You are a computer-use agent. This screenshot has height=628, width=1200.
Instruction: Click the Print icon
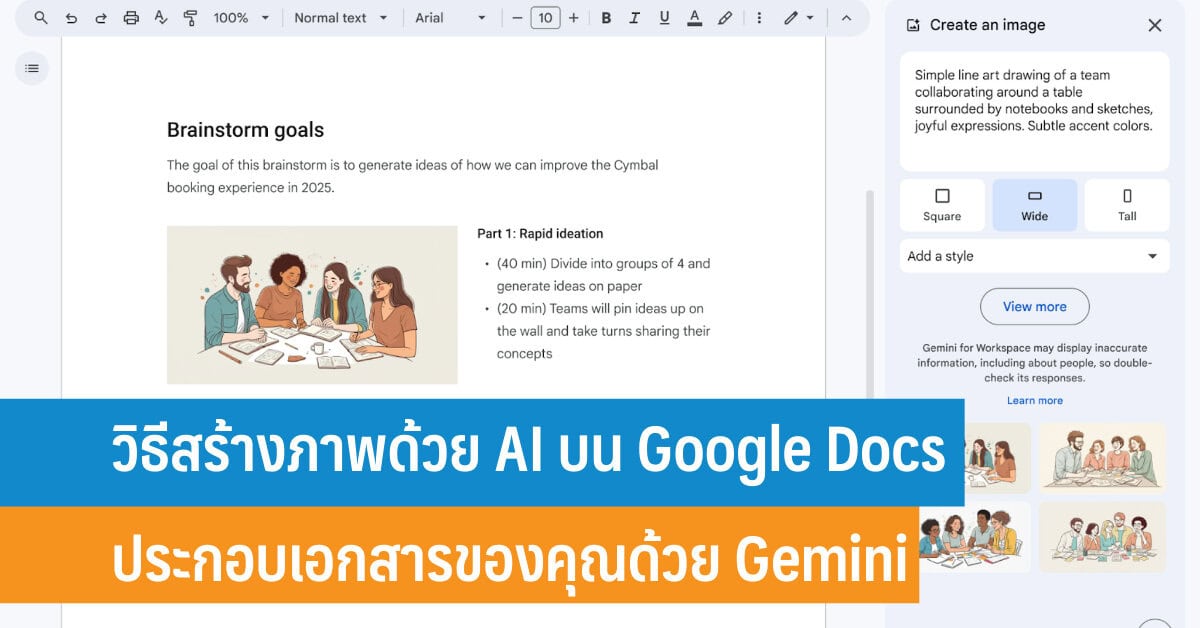(129, 17)
